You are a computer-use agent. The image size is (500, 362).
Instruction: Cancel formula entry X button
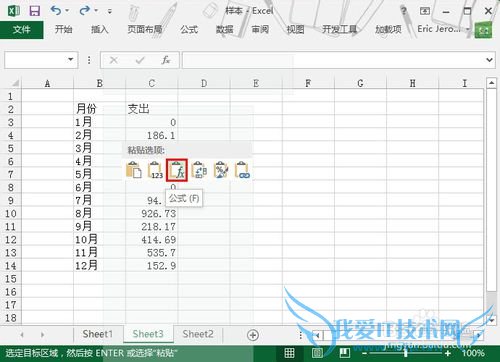coord(114,60)
